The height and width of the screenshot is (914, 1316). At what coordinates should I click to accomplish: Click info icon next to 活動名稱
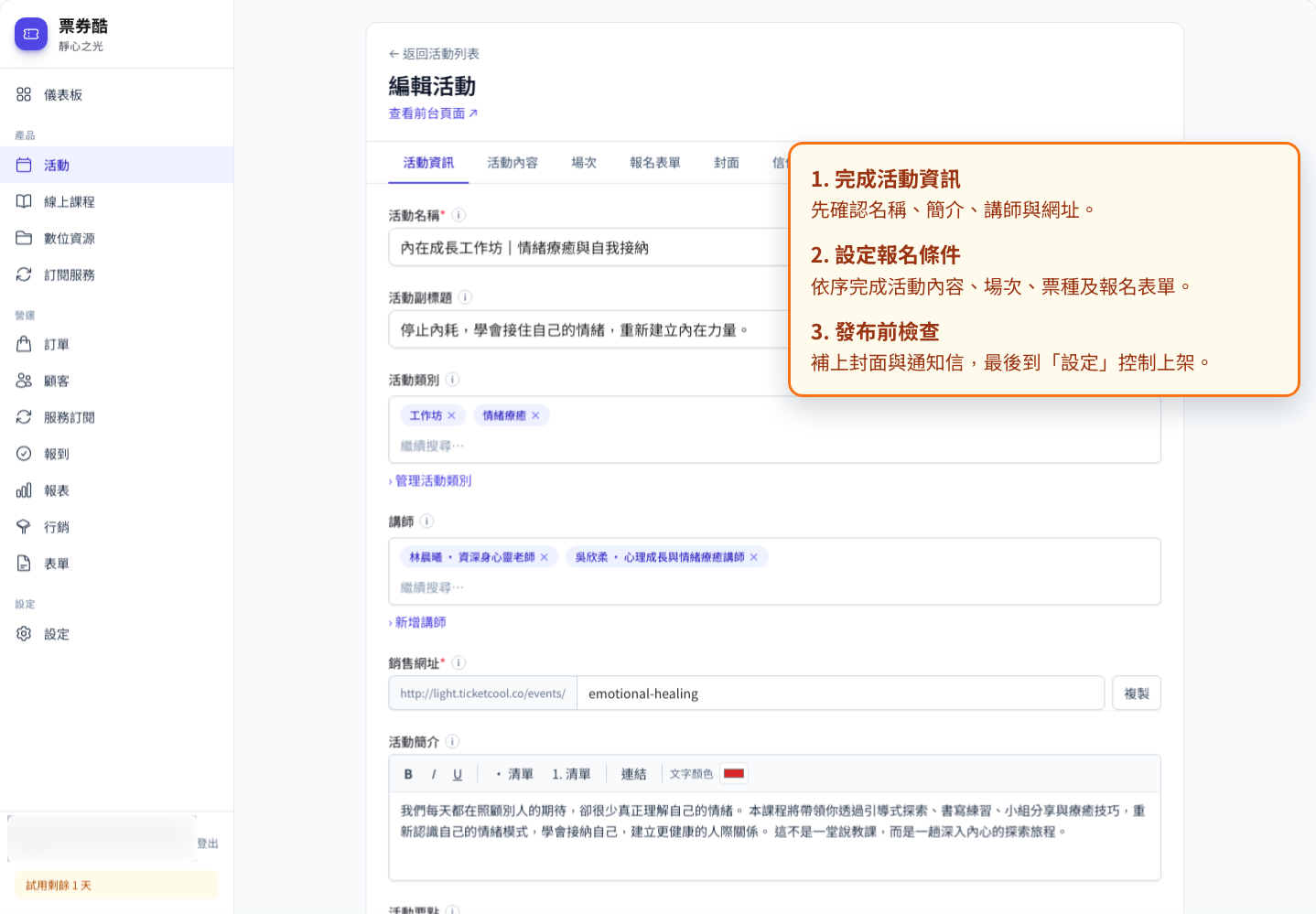(459, 215)
